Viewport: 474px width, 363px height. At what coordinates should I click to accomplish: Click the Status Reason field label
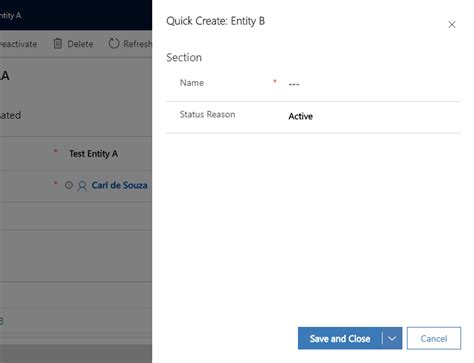click(207, 115)
